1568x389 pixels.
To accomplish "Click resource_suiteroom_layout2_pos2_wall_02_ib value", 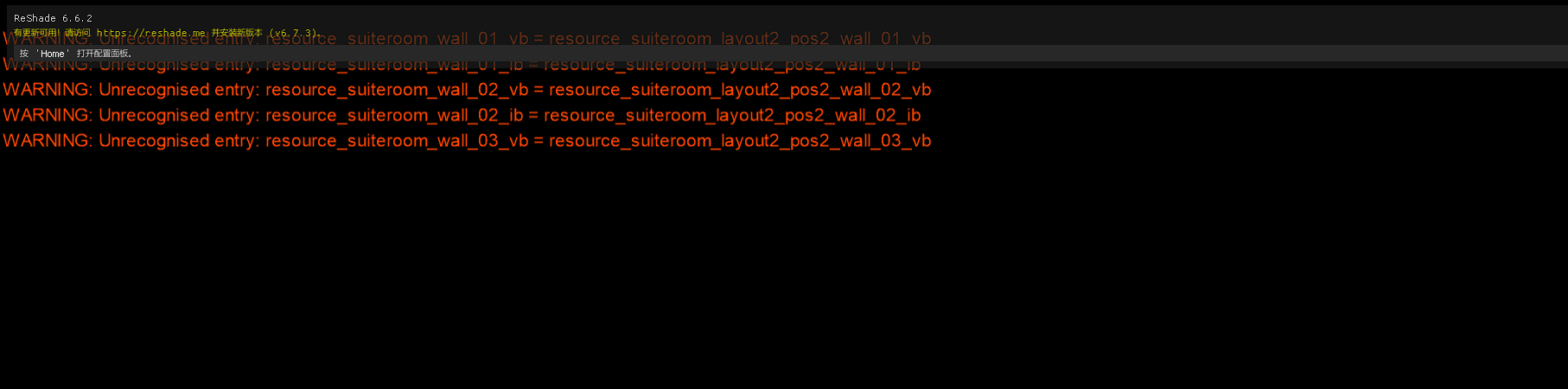I will click(x=732, y=115).
